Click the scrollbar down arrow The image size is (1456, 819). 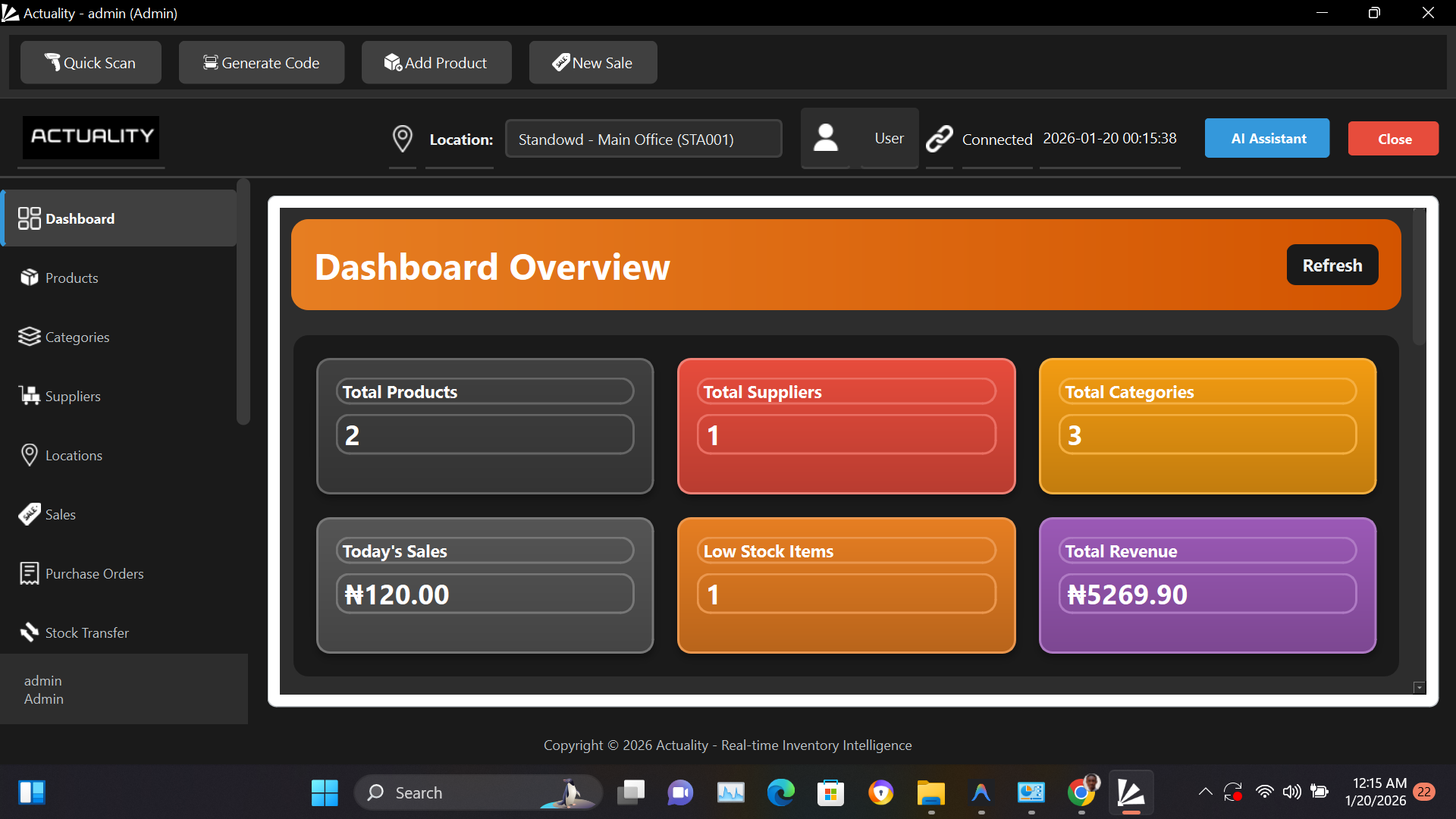(x=1418, y=687)
